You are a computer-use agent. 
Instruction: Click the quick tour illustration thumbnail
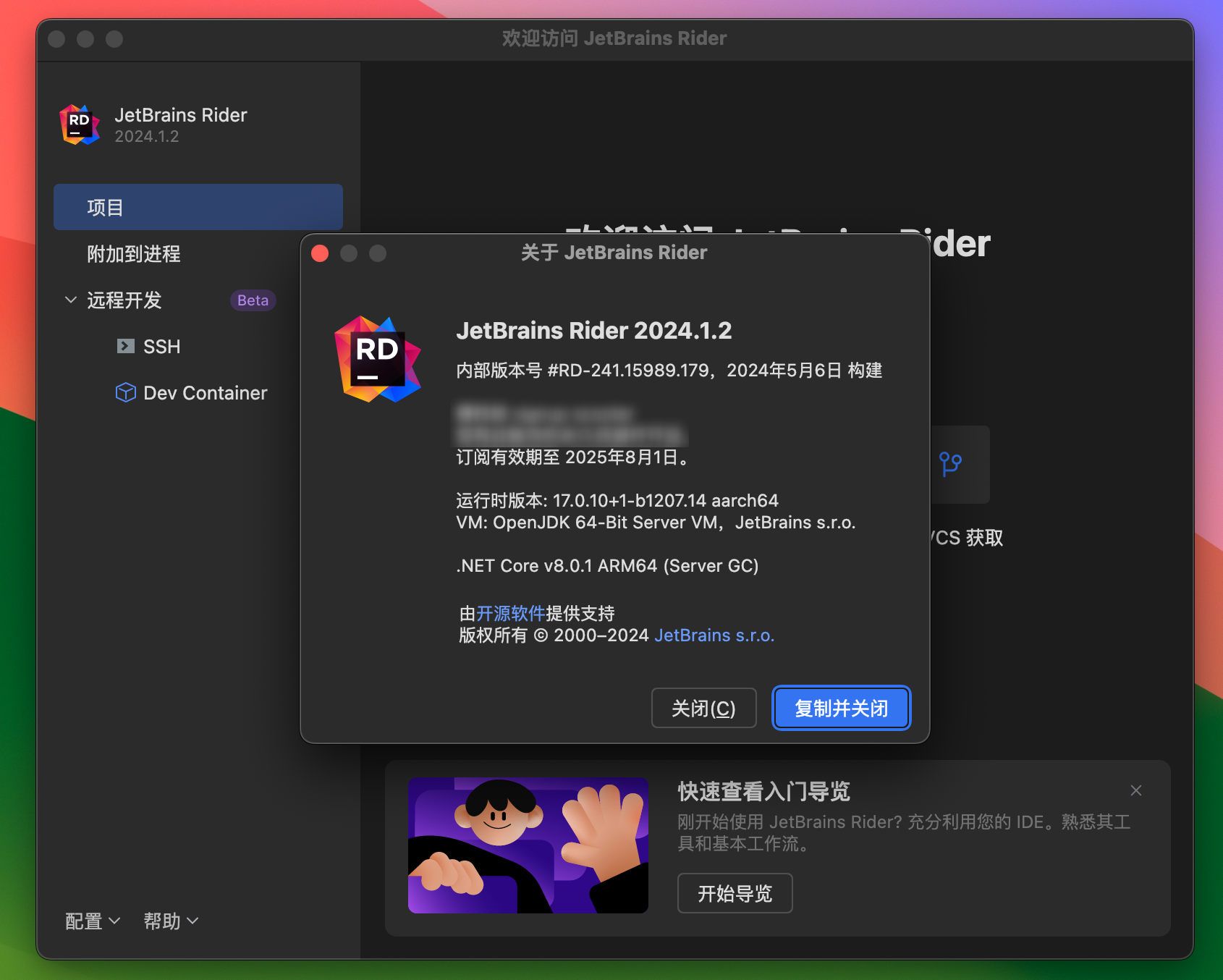(x=528, y=845)
